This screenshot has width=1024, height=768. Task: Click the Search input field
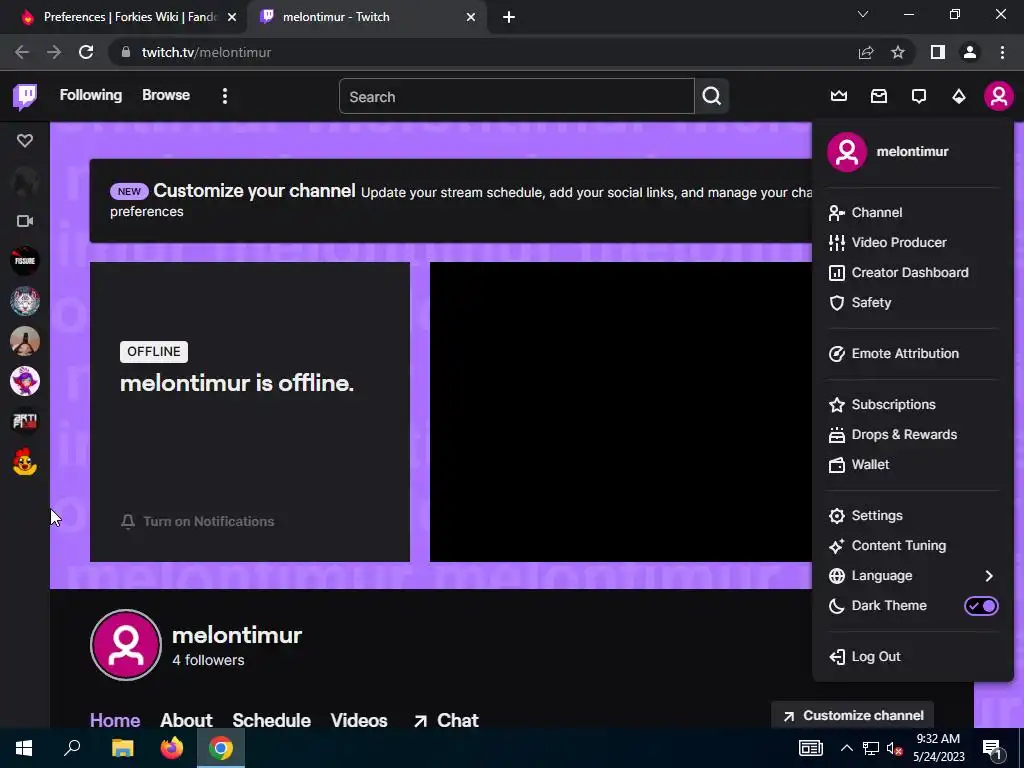pos(517,96)
